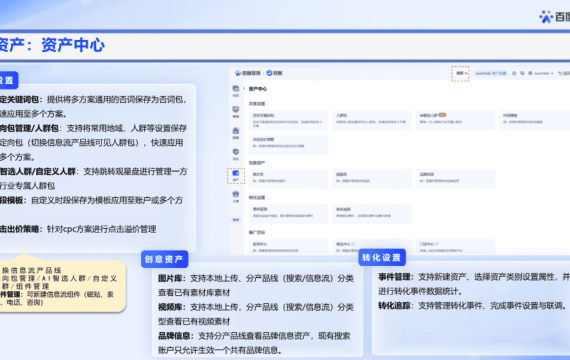Open the 搜索 product-line dropdown in the header
This screenshot has height=360, width=570.
tap(462, 73)
